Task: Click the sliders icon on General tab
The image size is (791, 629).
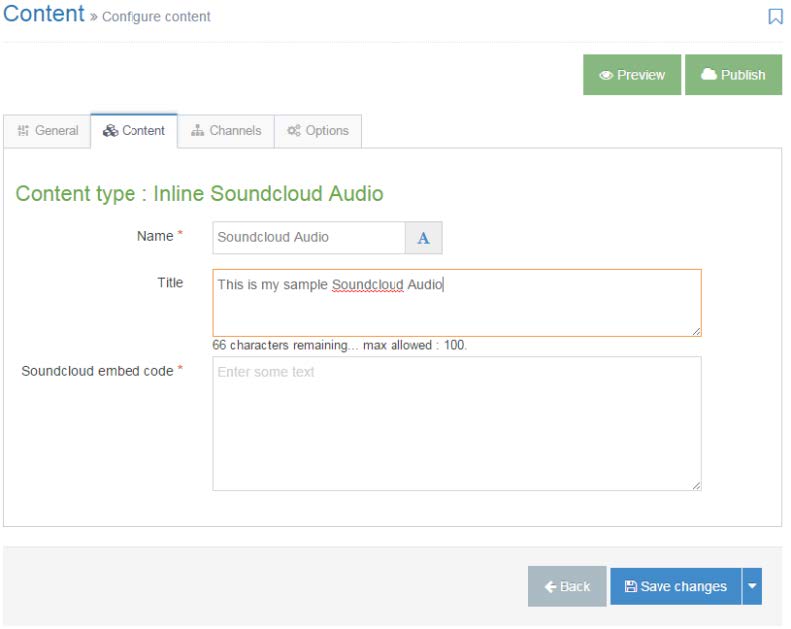Action: [x=23, y=132]
